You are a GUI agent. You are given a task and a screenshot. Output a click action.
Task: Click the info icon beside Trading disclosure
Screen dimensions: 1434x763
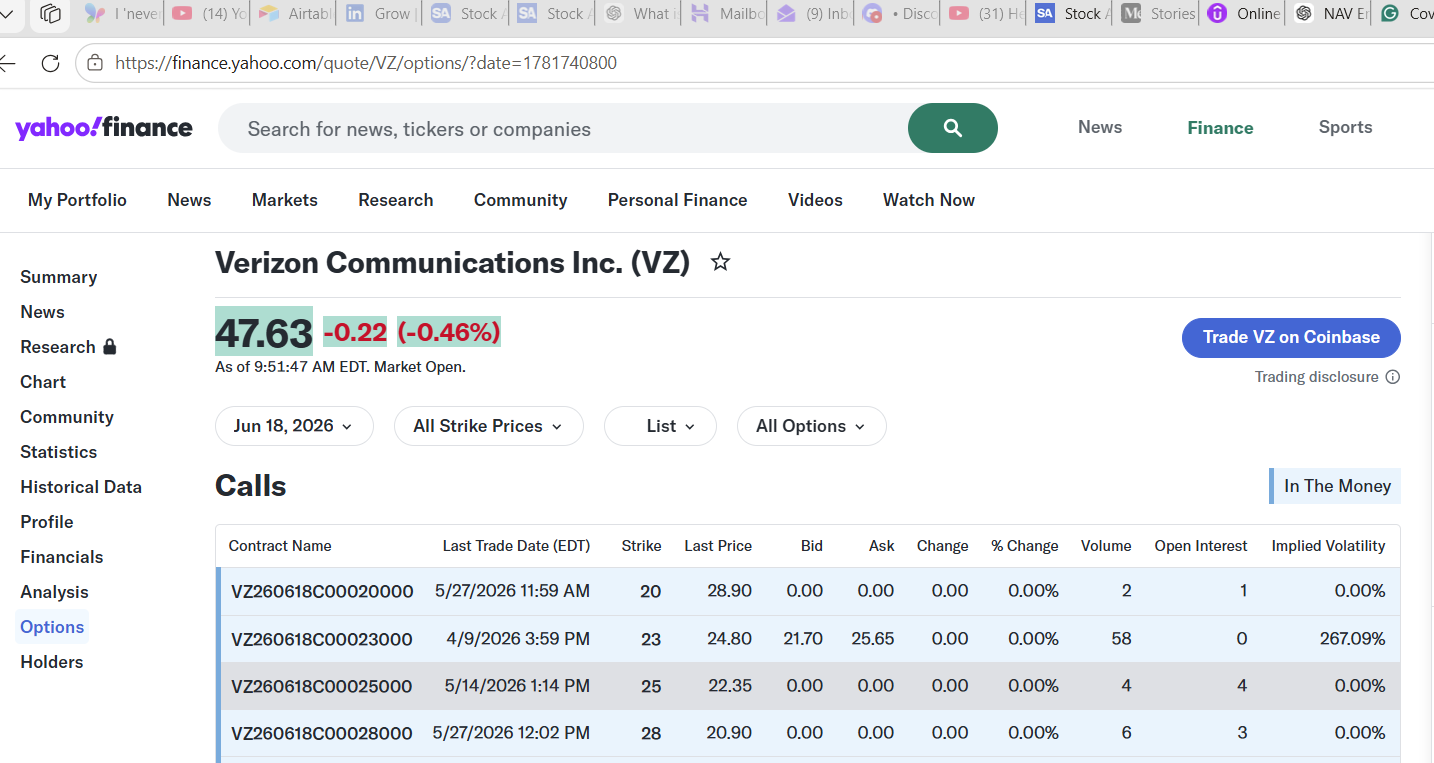click(x=1393, y=377)
